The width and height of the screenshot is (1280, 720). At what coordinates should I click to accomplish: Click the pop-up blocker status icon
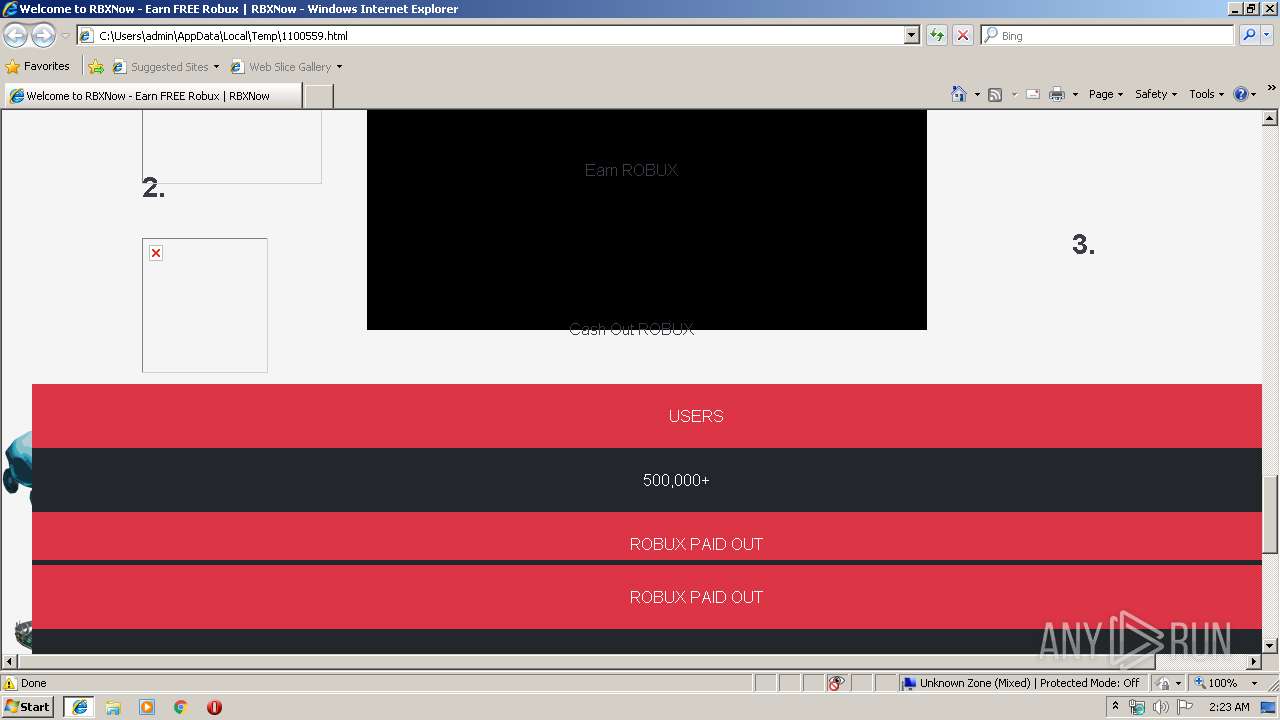(x=836, y=683)
